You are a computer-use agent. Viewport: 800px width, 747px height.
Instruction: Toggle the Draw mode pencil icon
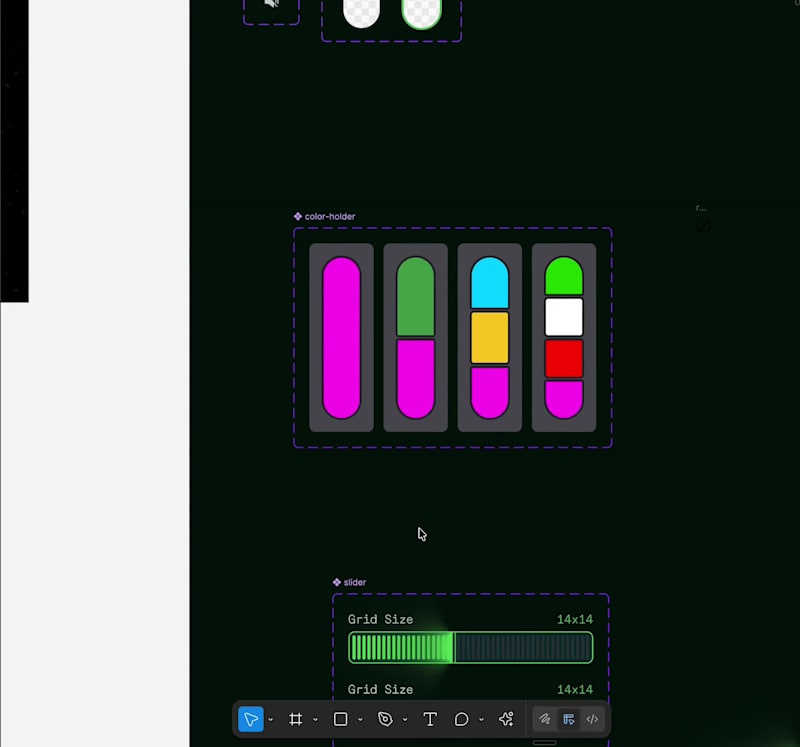[545, 719]
